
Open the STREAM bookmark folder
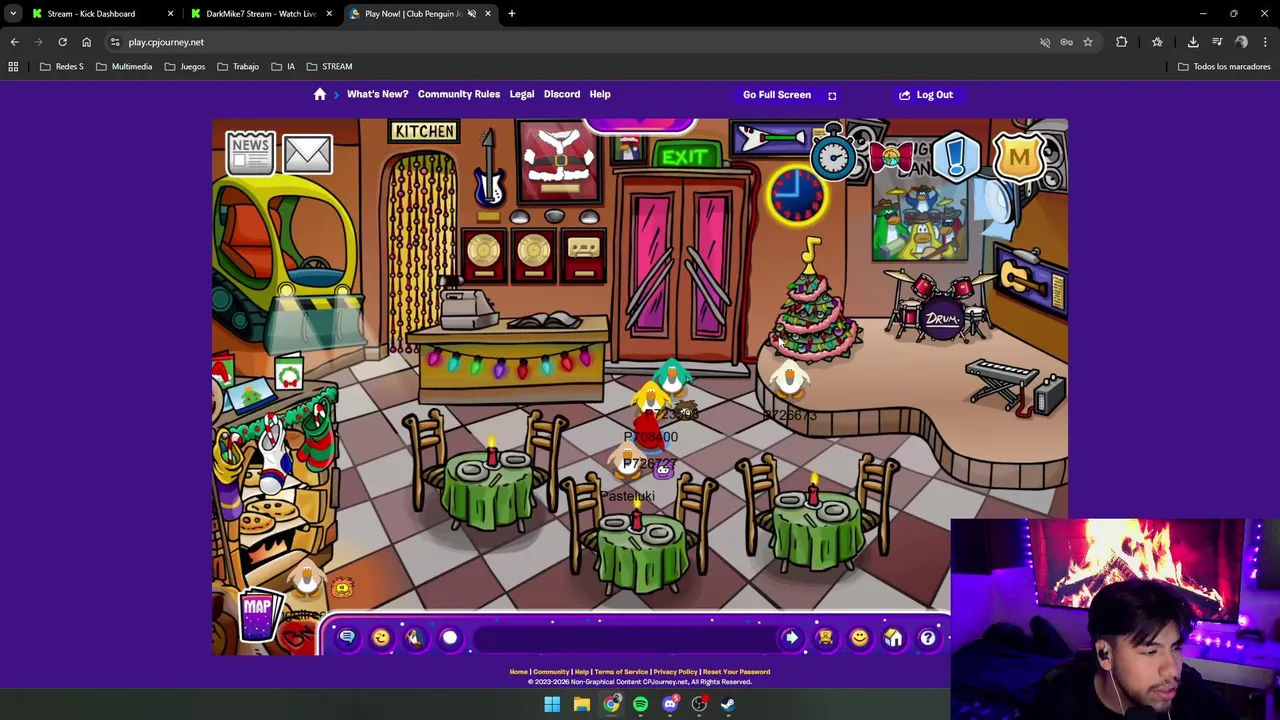(330, 67)
